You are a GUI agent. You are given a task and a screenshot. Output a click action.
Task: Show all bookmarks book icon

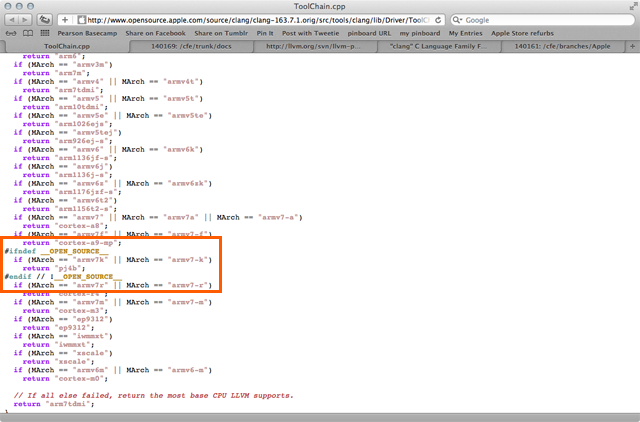[x=26, y=33]
